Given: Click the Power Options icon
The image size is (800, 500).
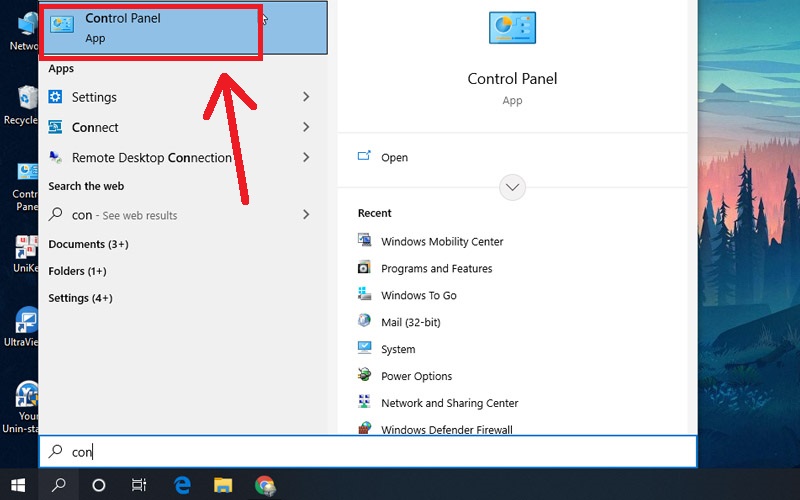Looking at the screenshot, I should 364,374.
